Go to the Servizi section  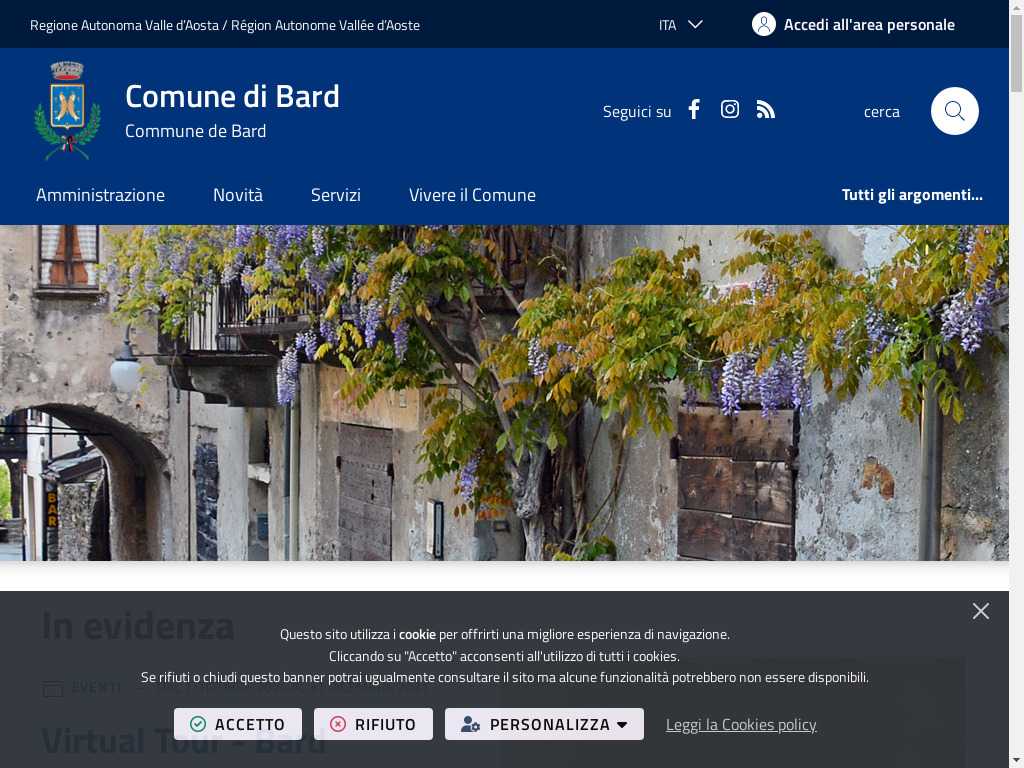tap(336, 195)
